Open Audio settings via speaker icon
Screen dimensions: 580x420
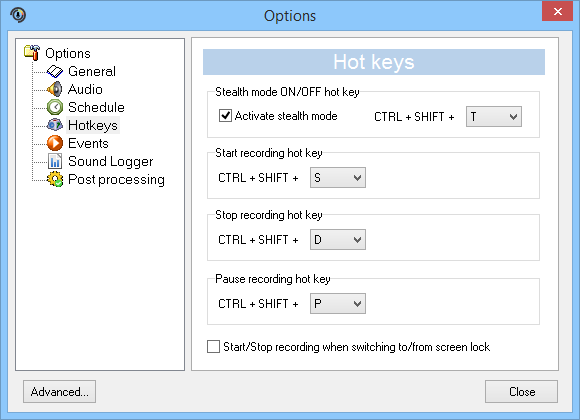tap(55, 89)
